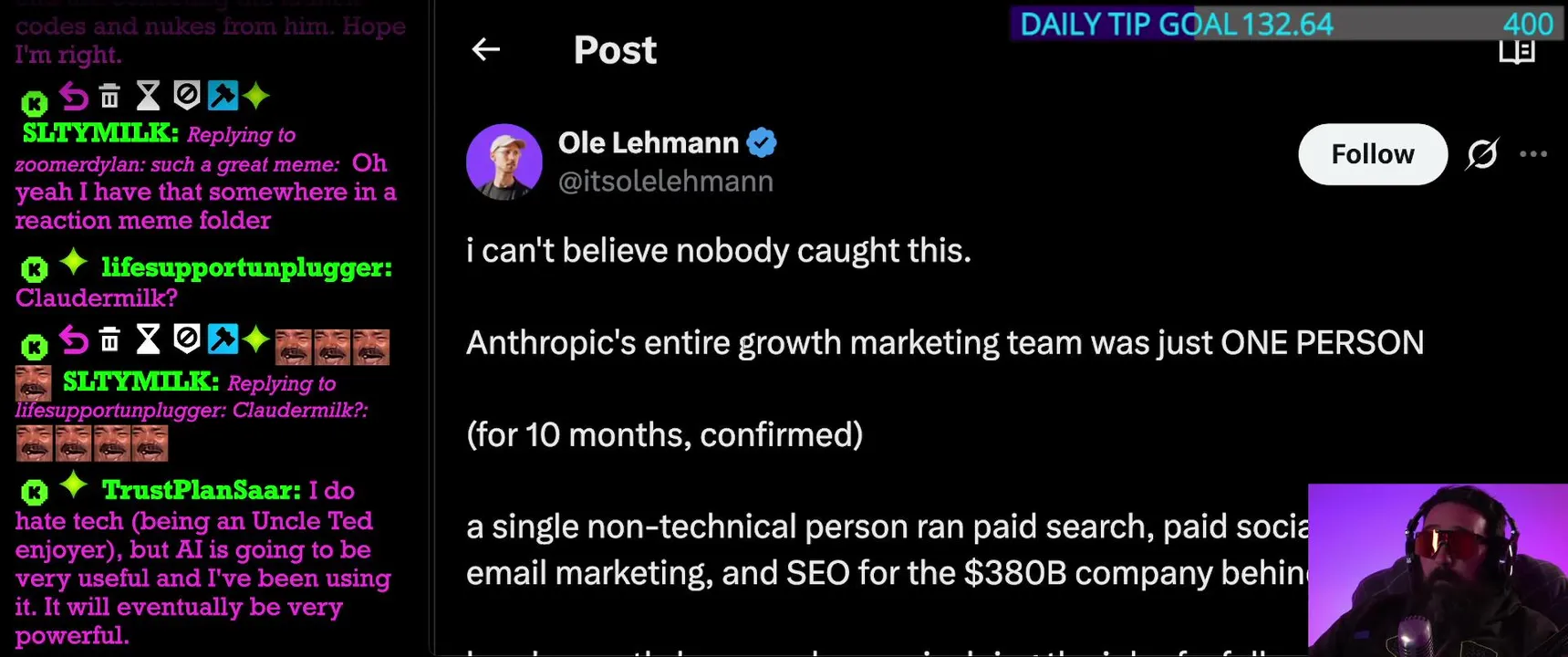Click the Ole Lehmann display name

[x=648, y=142]
